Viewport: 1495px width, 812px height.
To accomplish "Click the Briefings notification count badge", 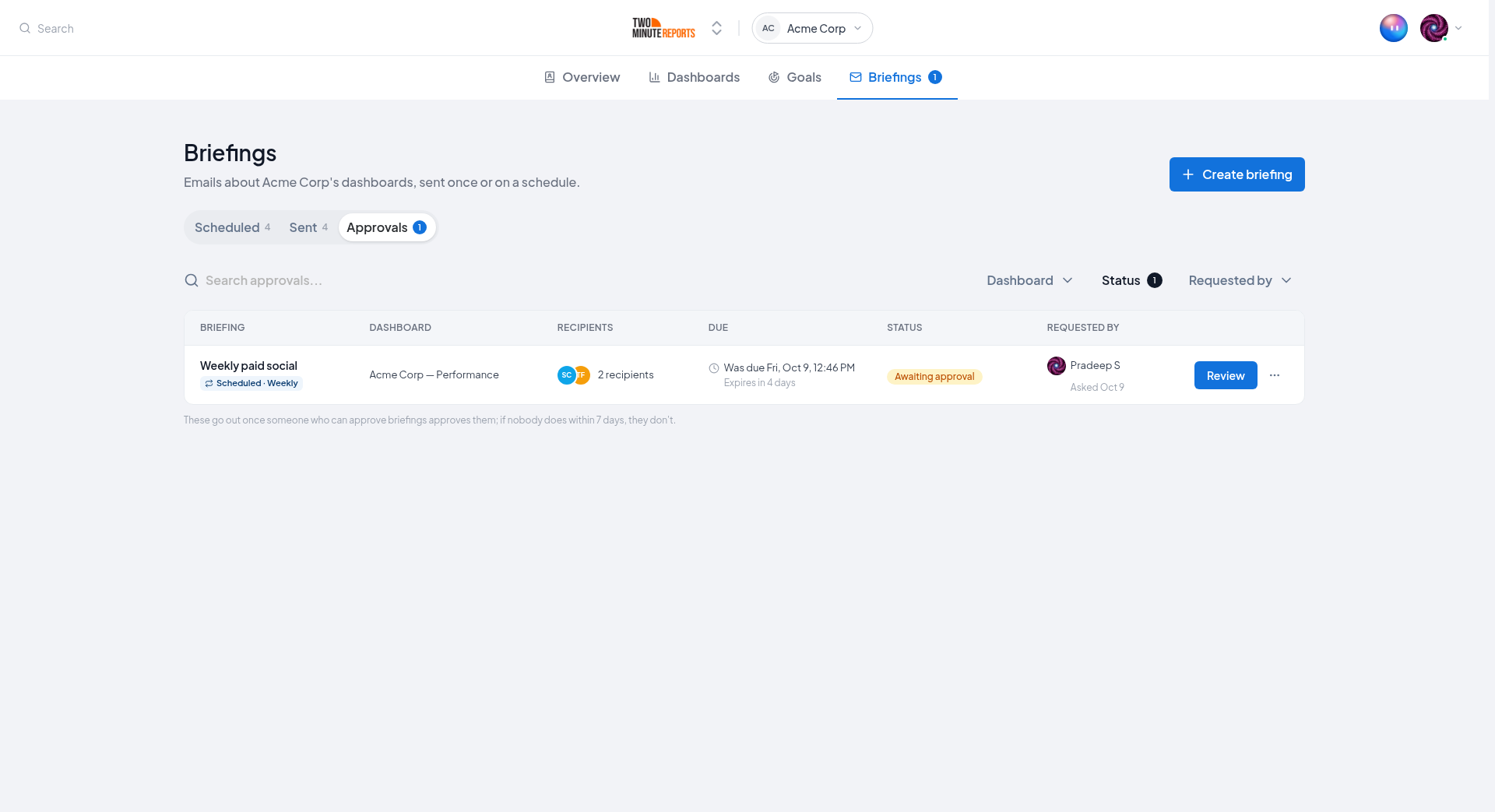I will pos(935,77).
